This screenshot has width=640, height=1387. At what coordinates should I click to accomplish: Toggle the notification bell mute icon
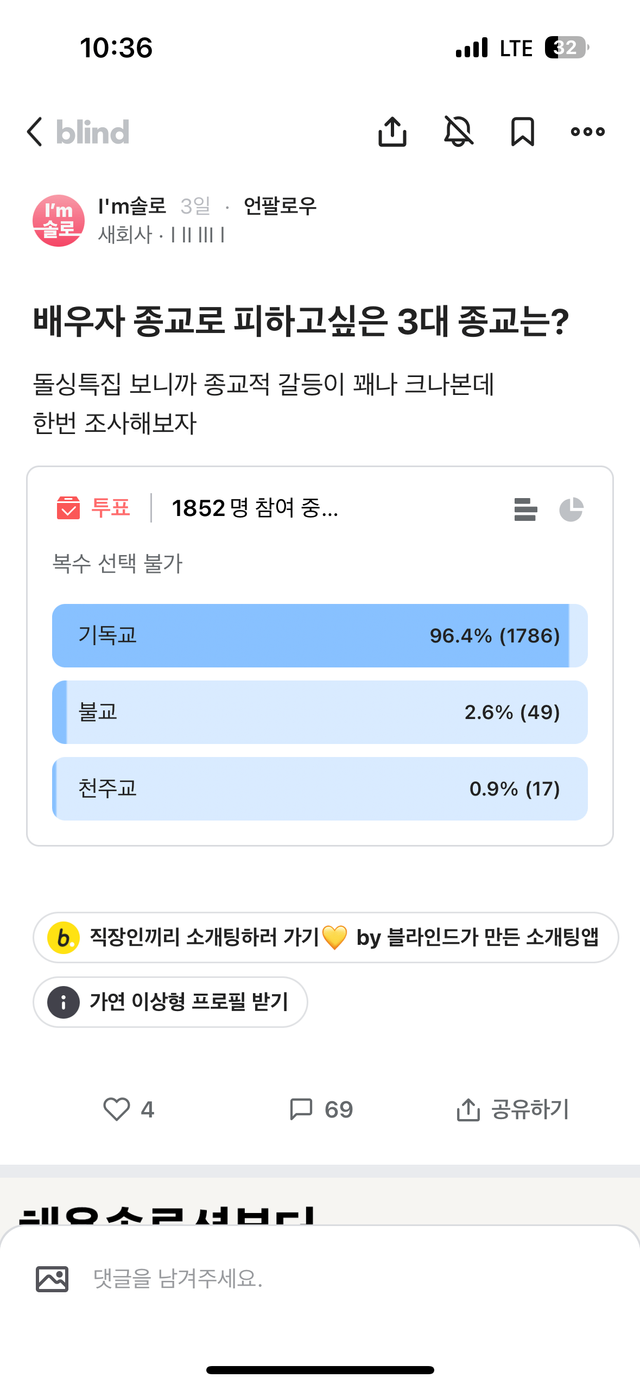pos(458,132)
